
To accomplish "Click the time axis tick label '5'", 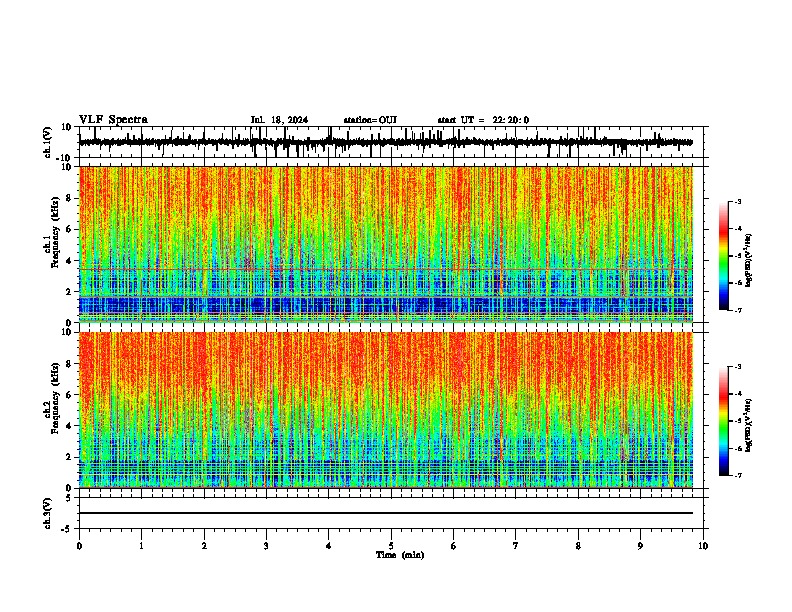I will [x=391, y=546].
